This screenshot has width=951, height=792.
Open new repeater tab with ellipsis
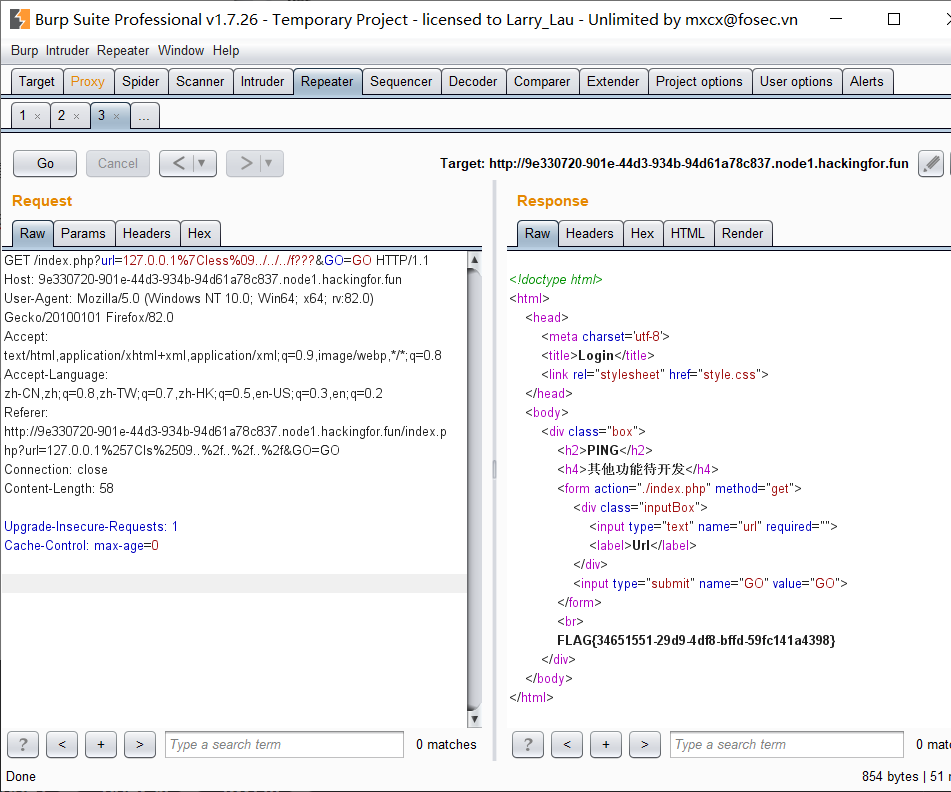[x=144, y=116]
